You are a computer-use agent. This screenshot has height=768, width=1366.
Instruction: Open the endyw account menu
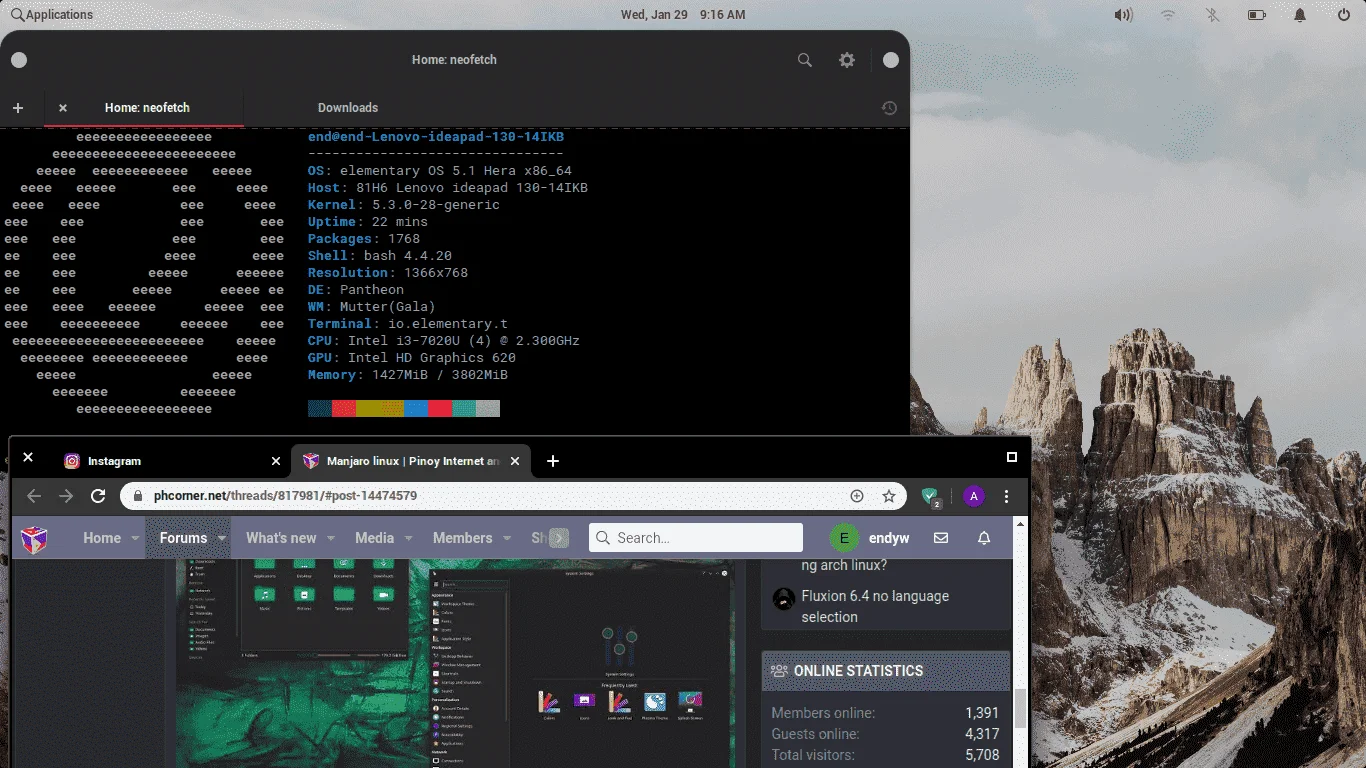click(889, 538)
